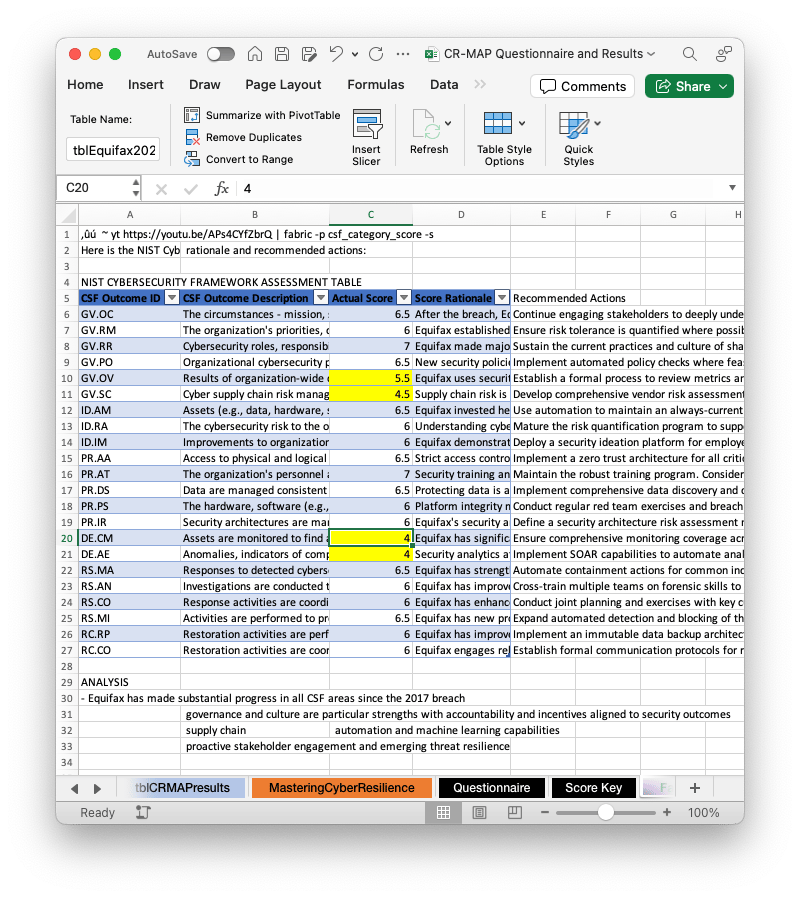Image resolution: width=800 pixels, height=898 pixels.
Task: Click the Table Style Options icon
Action: 498,123
